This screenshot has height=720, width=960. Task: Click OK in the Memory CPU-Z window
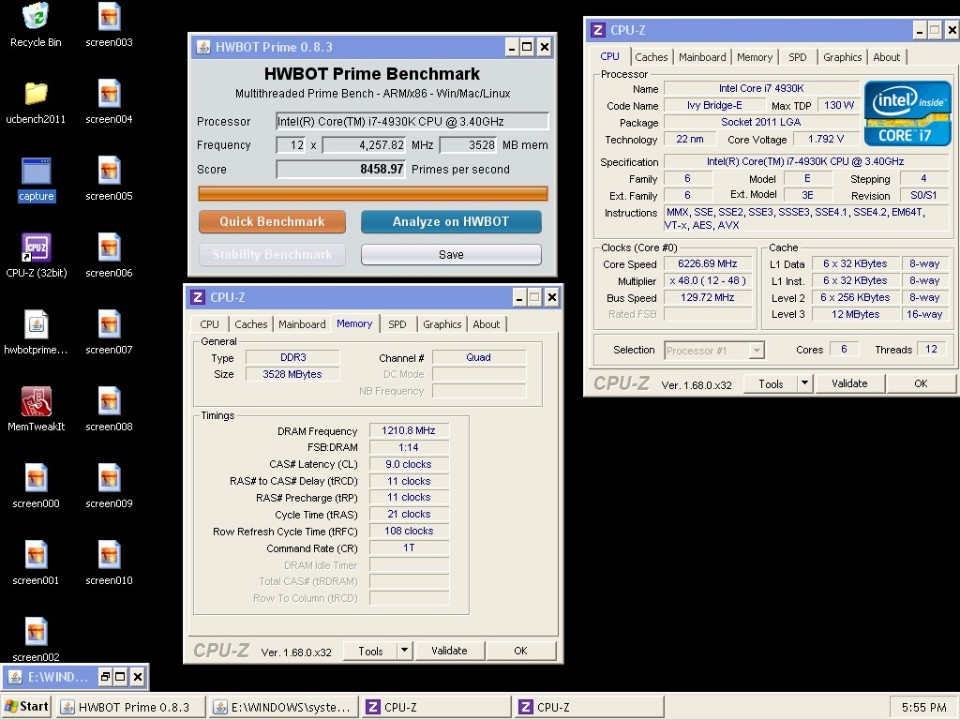click(521, 651)
